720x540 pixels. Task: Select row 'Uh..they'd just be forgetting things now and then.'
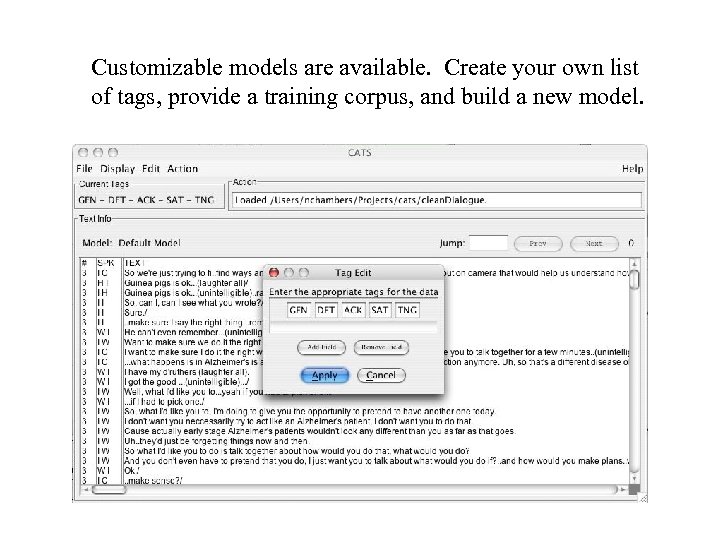click(217, 441)
